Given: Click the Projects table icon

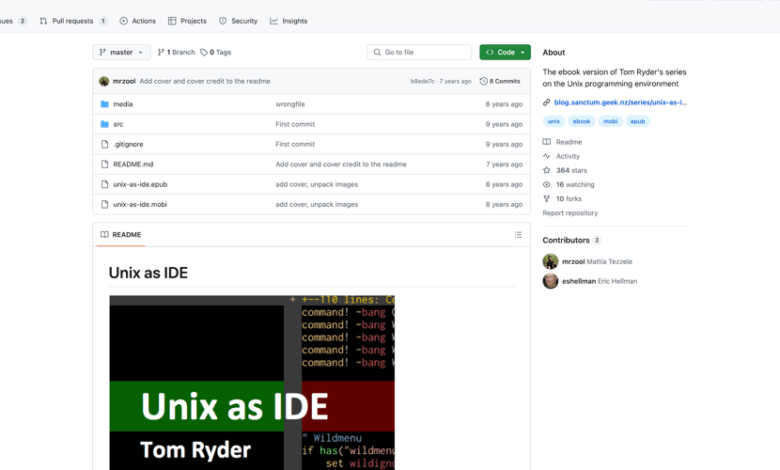Looking at the screenshot, I should pyautogui.click(x=172, y=21).
